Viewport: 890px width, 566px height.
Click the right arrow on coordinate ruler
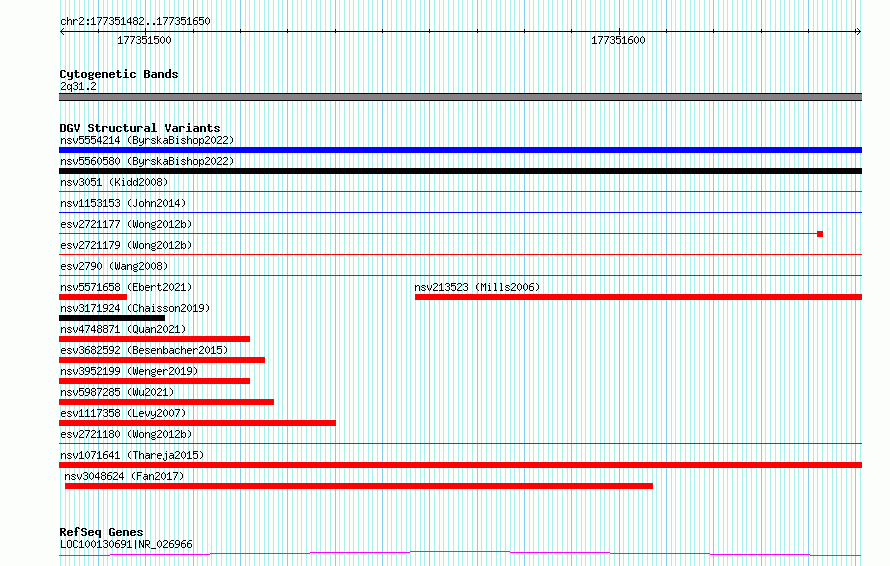[858, 32]
